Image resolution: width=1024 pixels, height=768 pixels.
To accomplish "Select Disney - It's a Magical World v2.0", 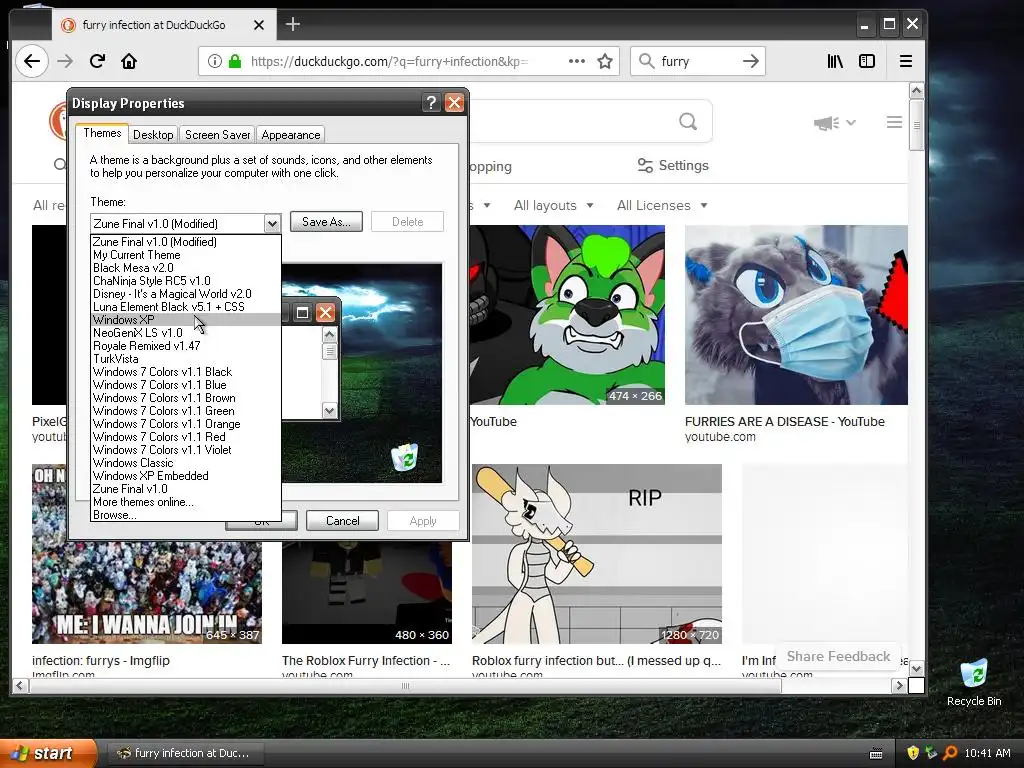I will click(186, 294).
